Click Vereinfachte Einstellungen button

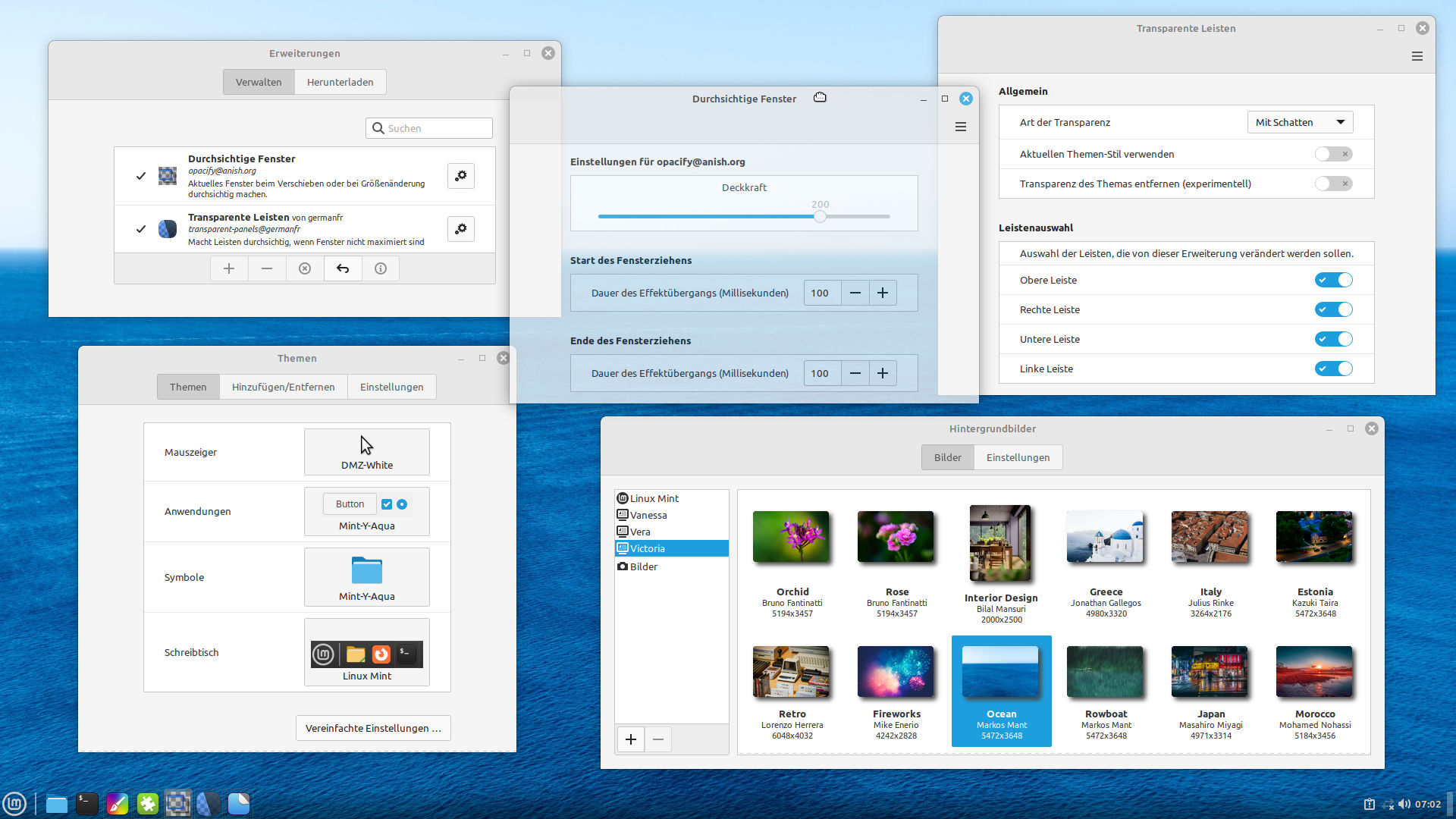(x=373, y=728)
